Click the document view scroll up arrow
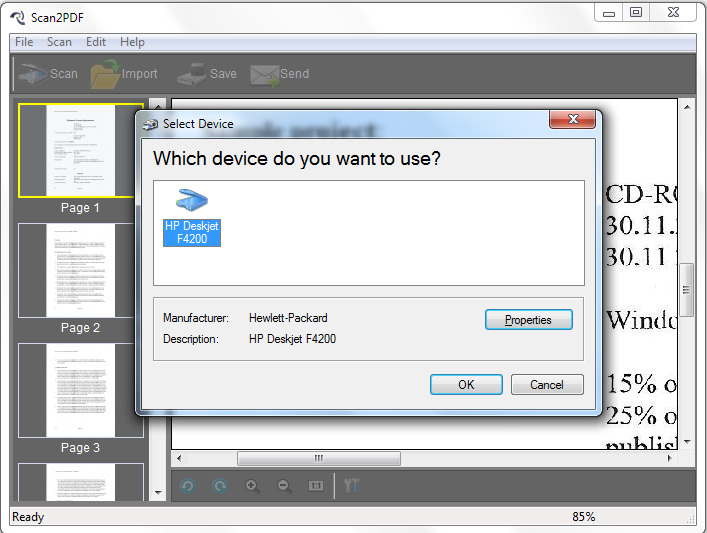Viewport: 707px width, 533px height. (687, 107)
